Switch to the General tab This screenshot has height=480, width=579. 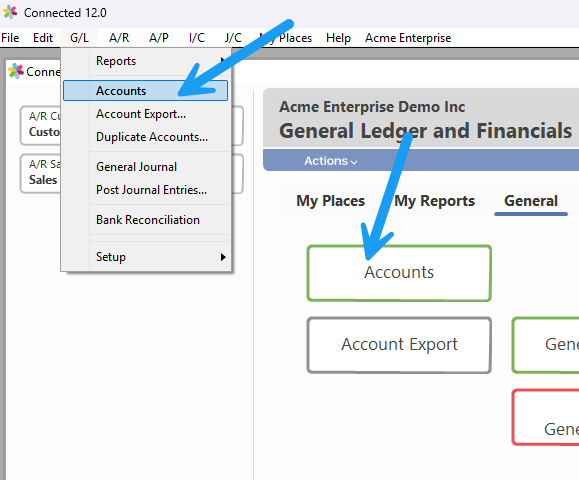531,202
